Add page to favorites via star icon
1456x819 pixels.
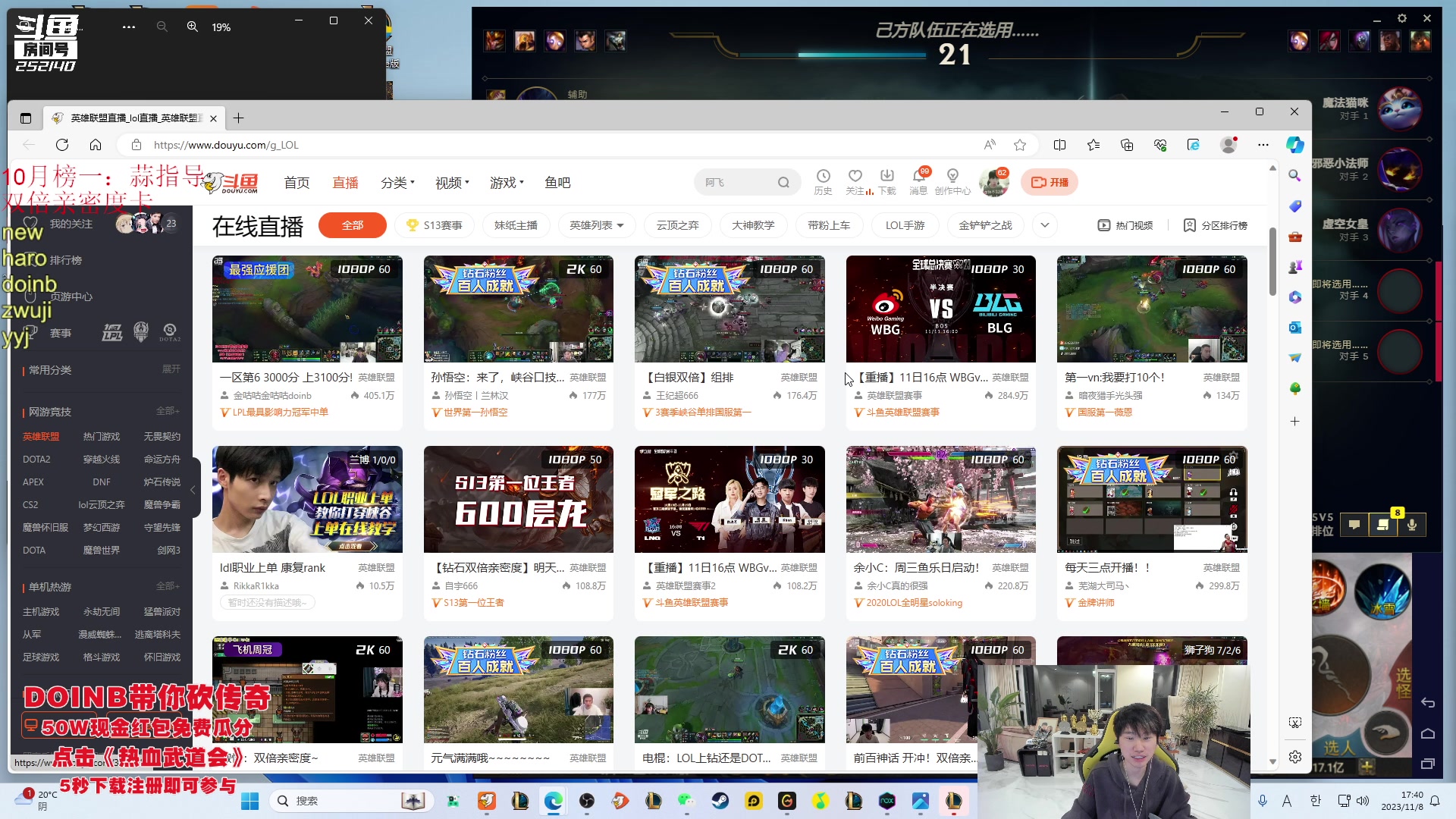coord(1020,145)
